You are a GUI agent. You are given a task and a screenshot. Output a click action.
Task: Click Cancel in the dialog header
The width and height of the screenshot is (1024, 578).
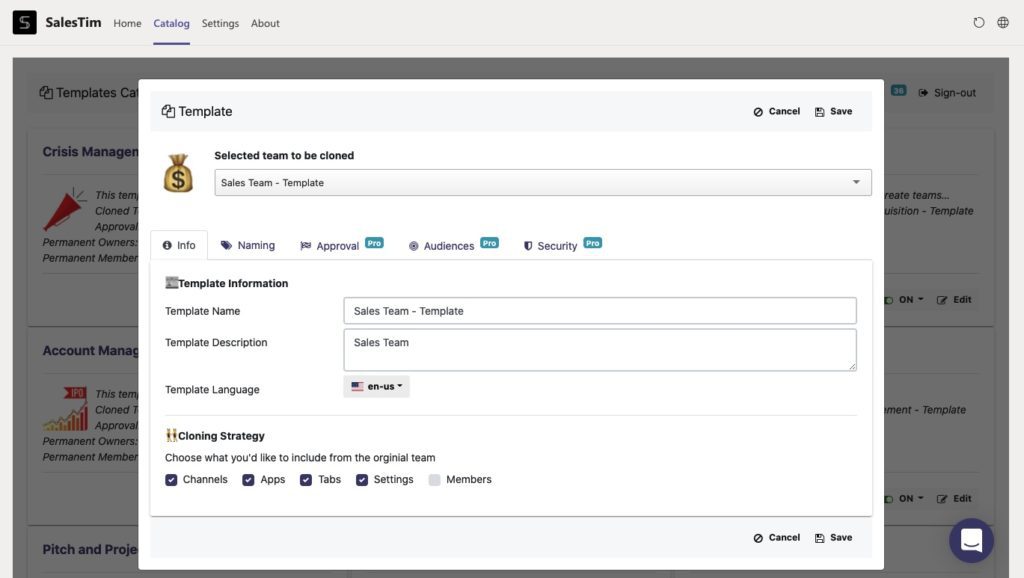(x=776, y=112)
